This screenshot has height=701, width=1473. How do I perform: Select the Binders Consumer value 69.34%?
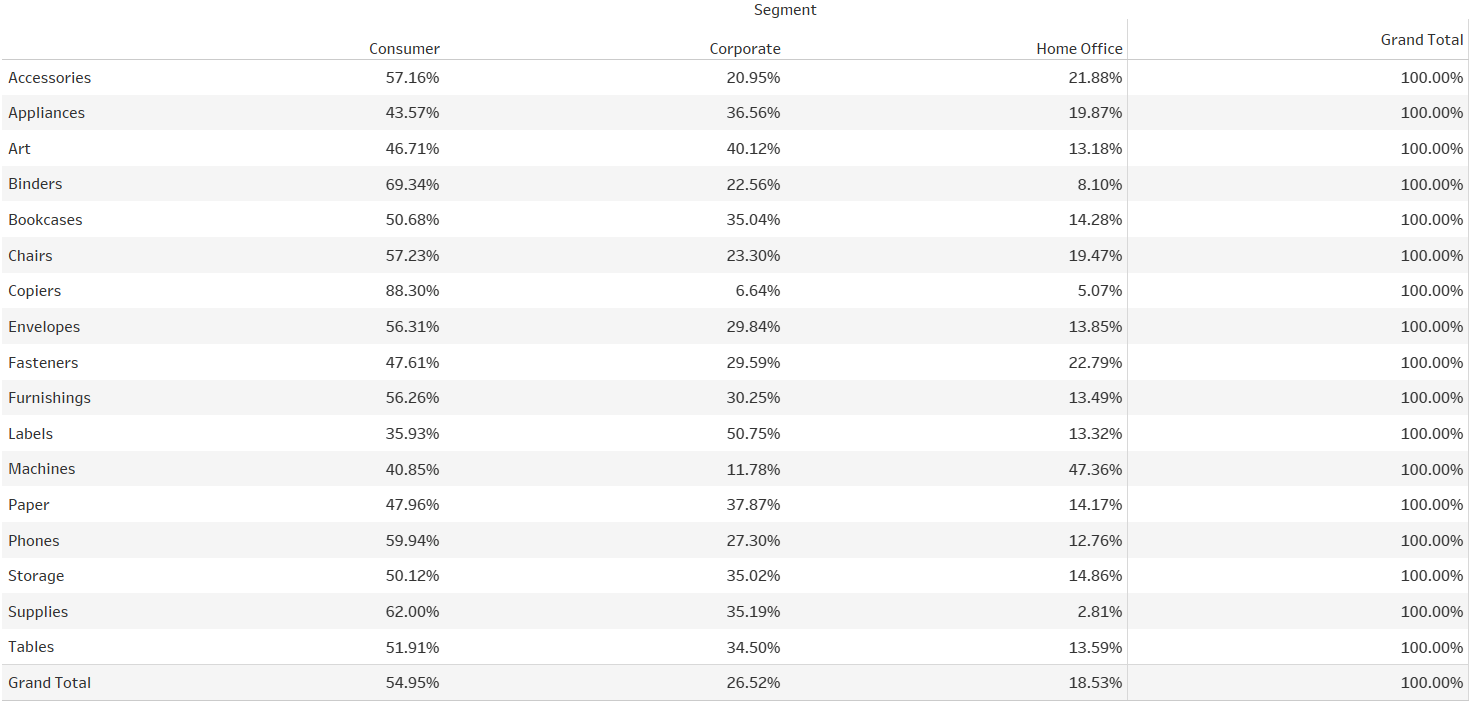point(412,184)
